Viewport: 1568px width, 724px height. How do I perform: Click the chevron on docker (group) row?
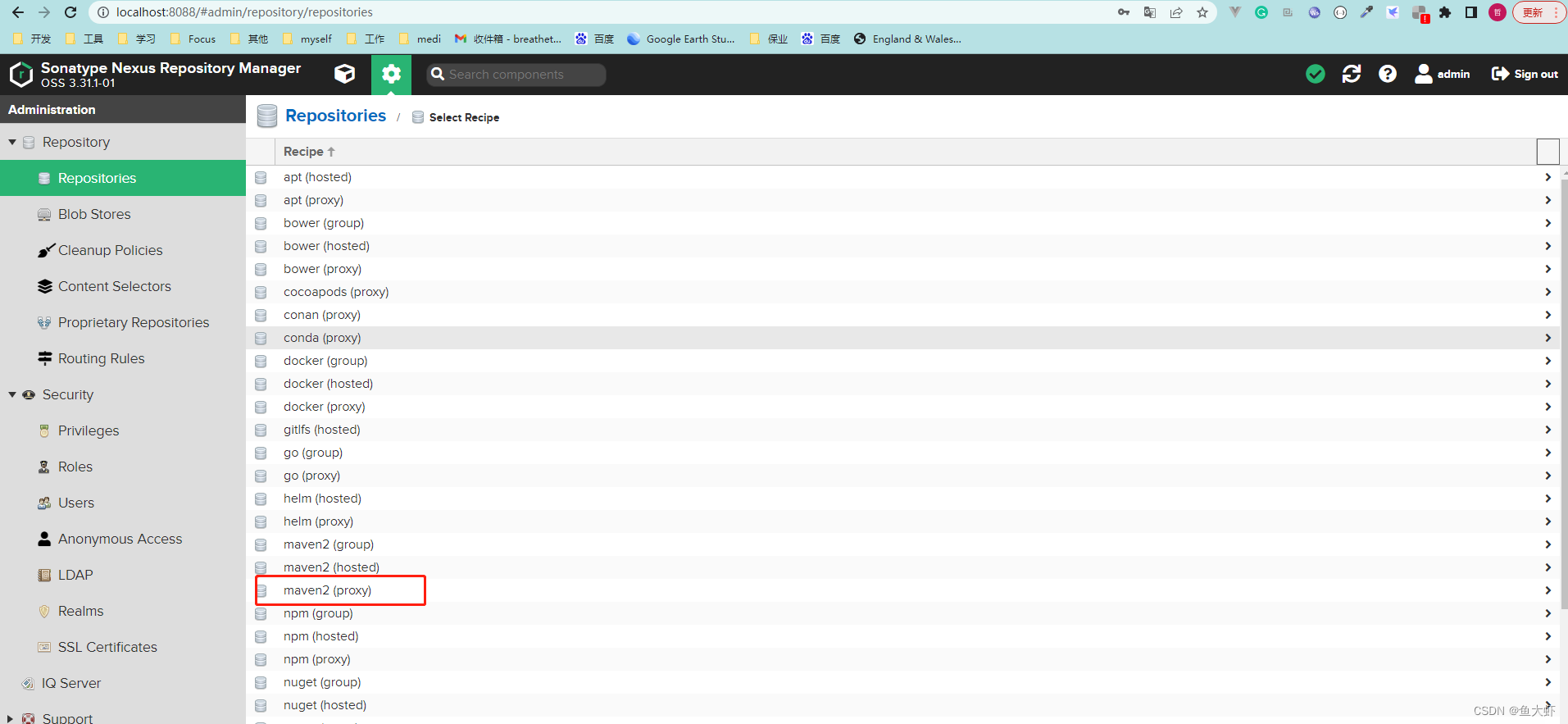pyautogui.click(x=1548, y=361)
